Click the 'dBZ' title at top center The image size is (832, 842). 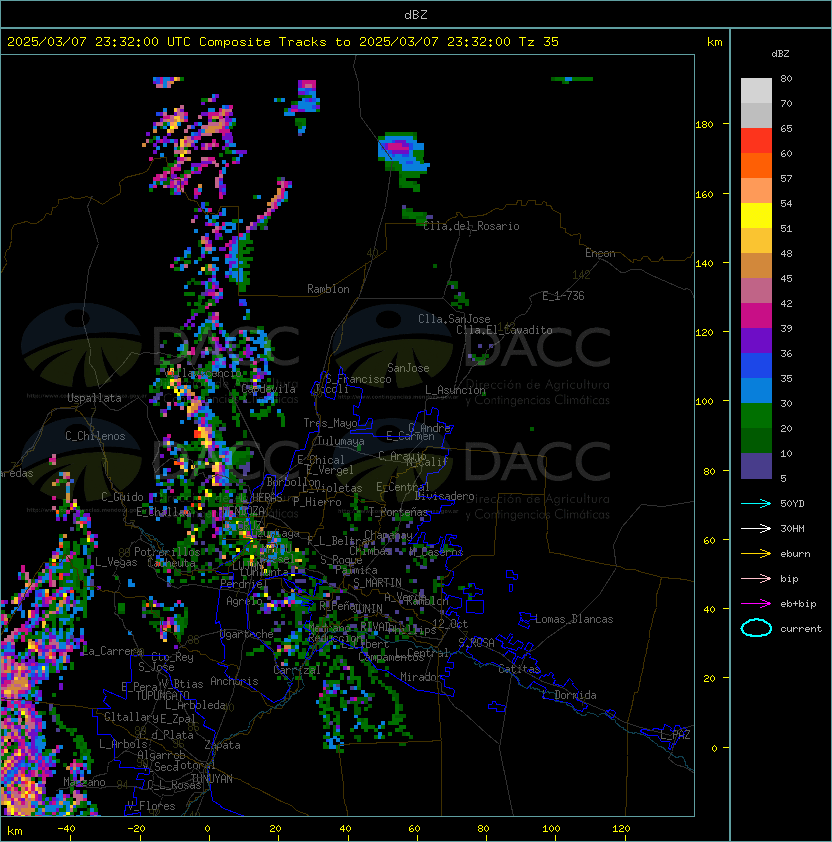[416, 15]
